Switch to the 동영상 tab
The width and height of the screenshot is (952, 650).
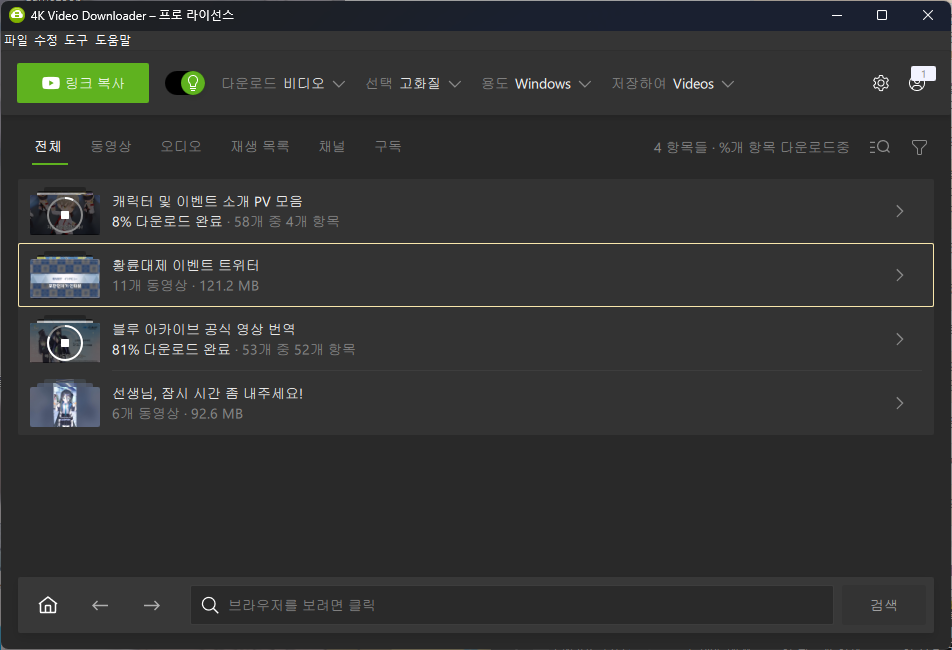click(x=111, y=146)
